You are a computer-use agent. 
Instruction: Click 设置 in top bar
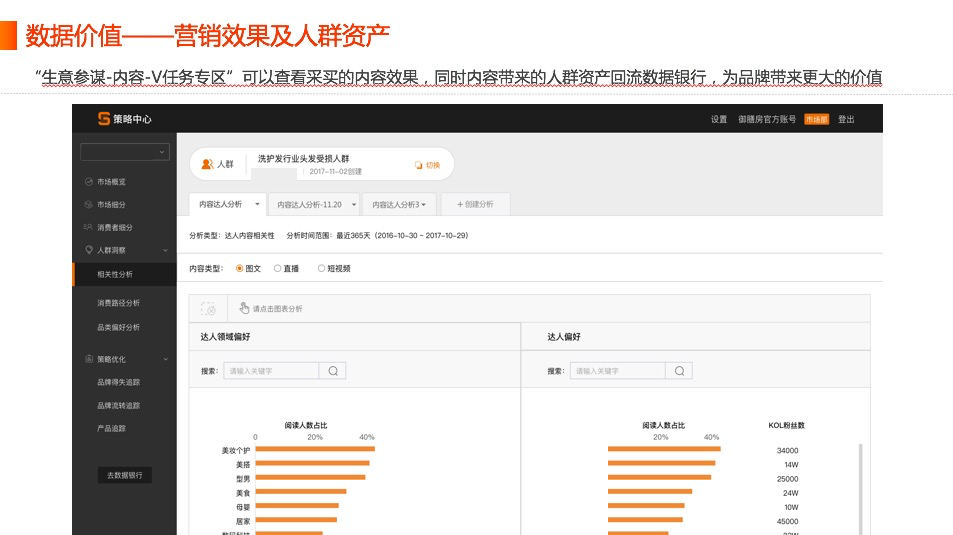pos(719,119)
